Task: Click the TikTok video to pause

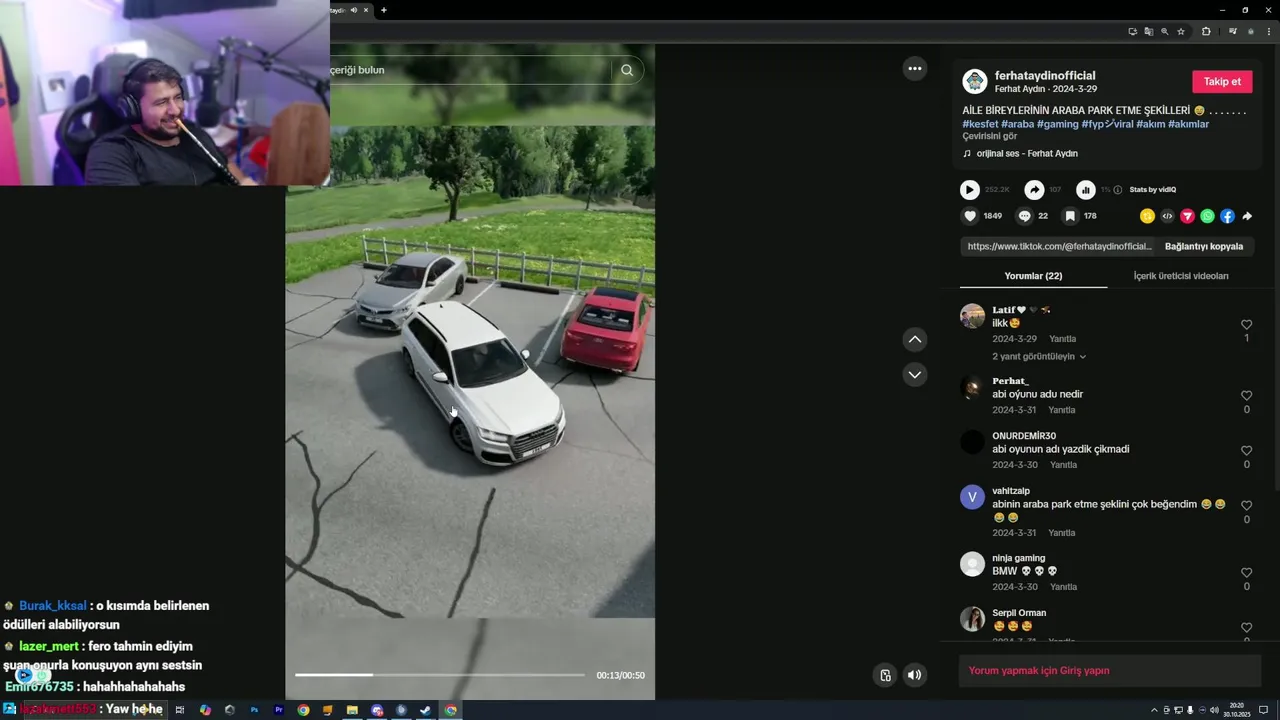Action: 470,370
